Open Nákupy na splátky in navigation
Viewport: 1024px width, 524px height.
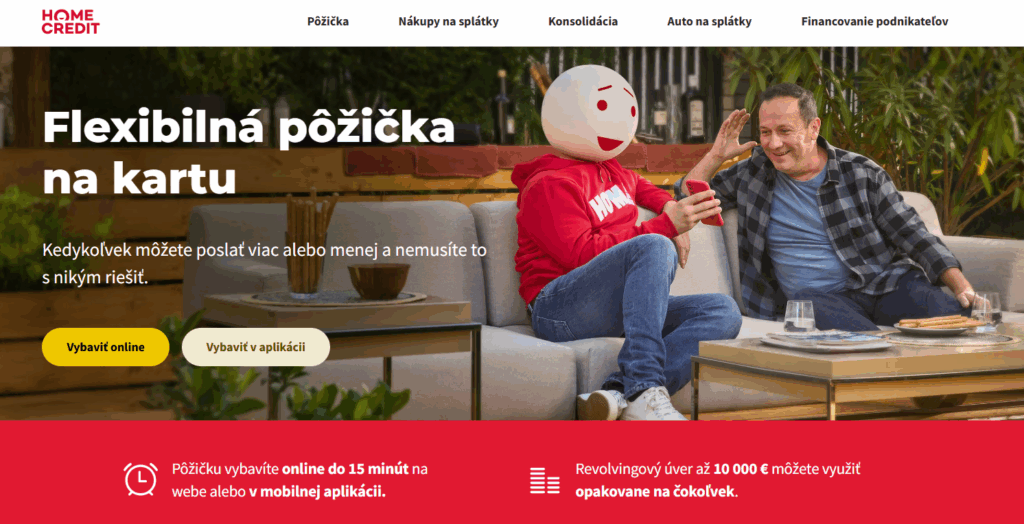[x=449, y=22]
